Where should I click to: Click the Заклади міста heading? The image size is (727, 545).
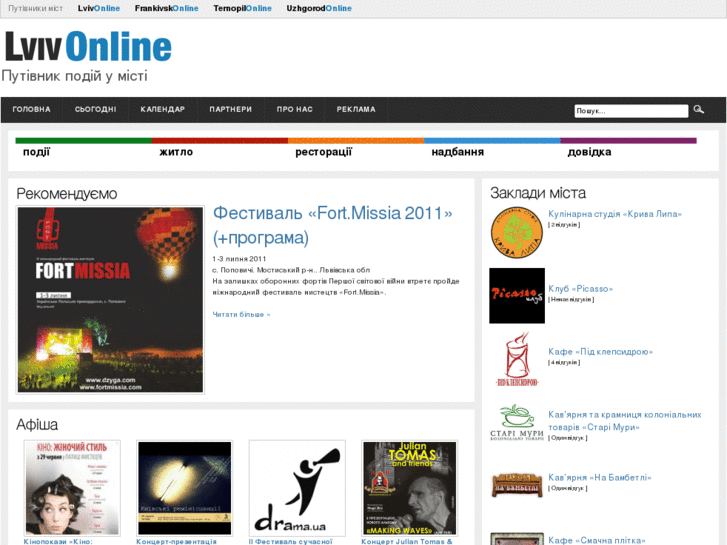538,192
